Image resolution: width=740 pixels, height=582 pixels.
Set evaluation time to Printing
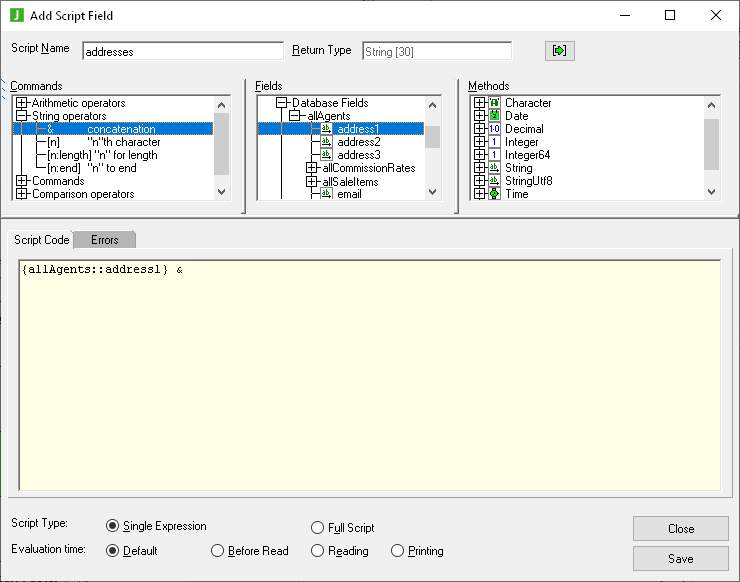(x=398, y=551)
